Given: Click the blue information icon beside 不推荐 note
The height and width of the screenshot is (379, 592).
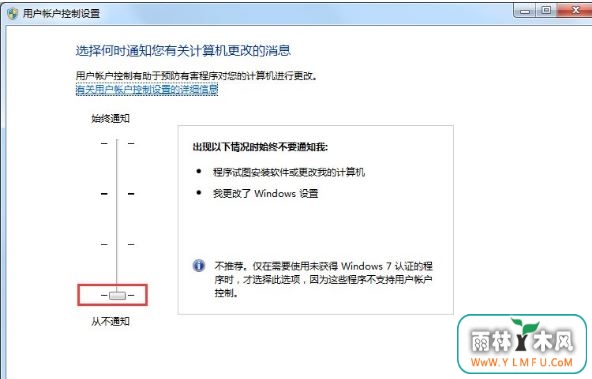Looking at the screenshot, I should tap(199, 266).
